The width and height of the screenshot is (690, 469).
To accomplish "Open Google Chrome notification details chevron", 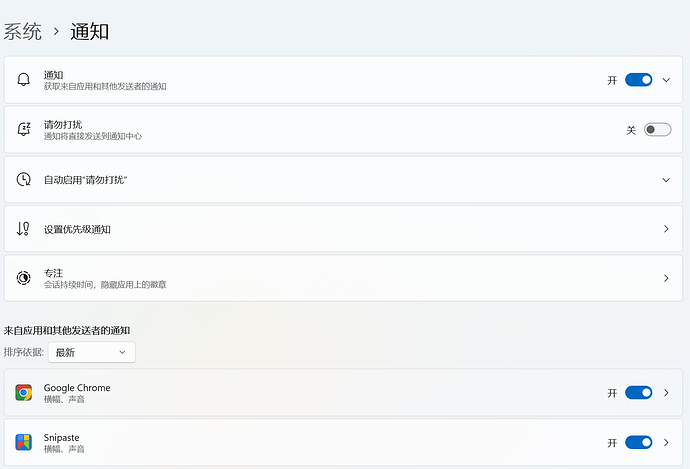I will (666, 392).
